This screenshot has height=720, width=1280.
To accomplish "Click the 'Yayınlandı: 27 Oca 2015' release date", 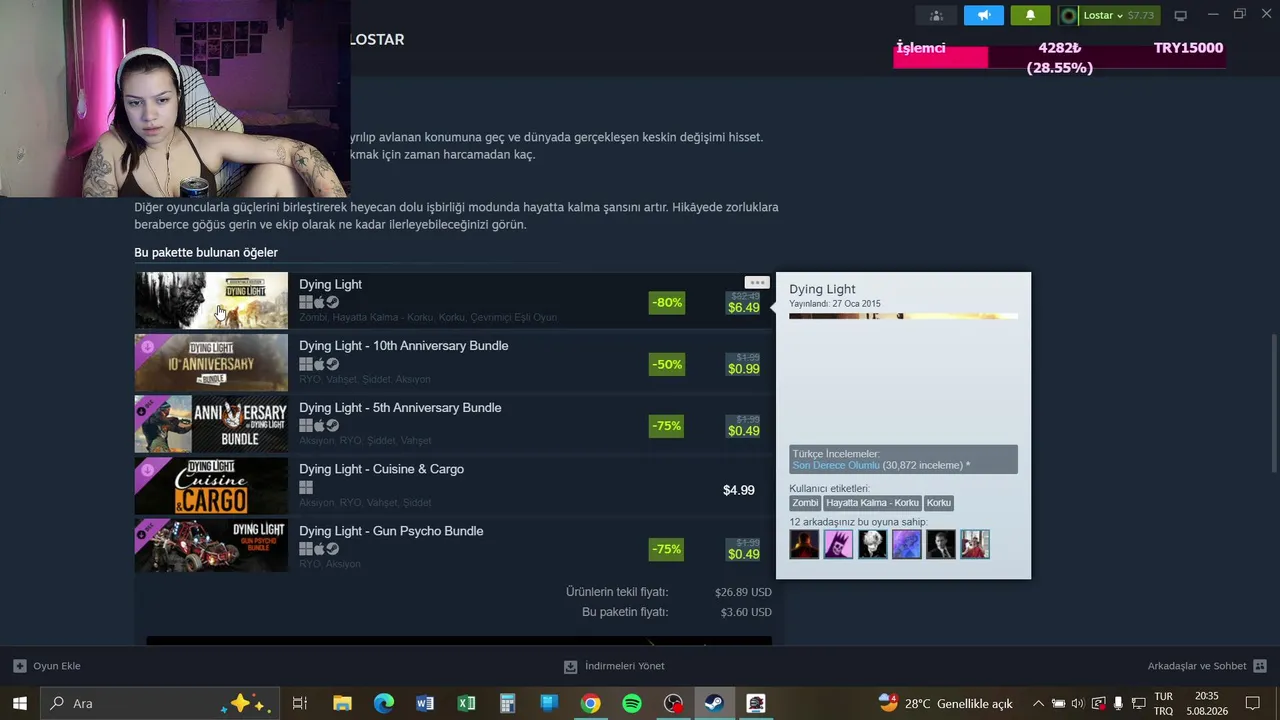I will [835, 304].
